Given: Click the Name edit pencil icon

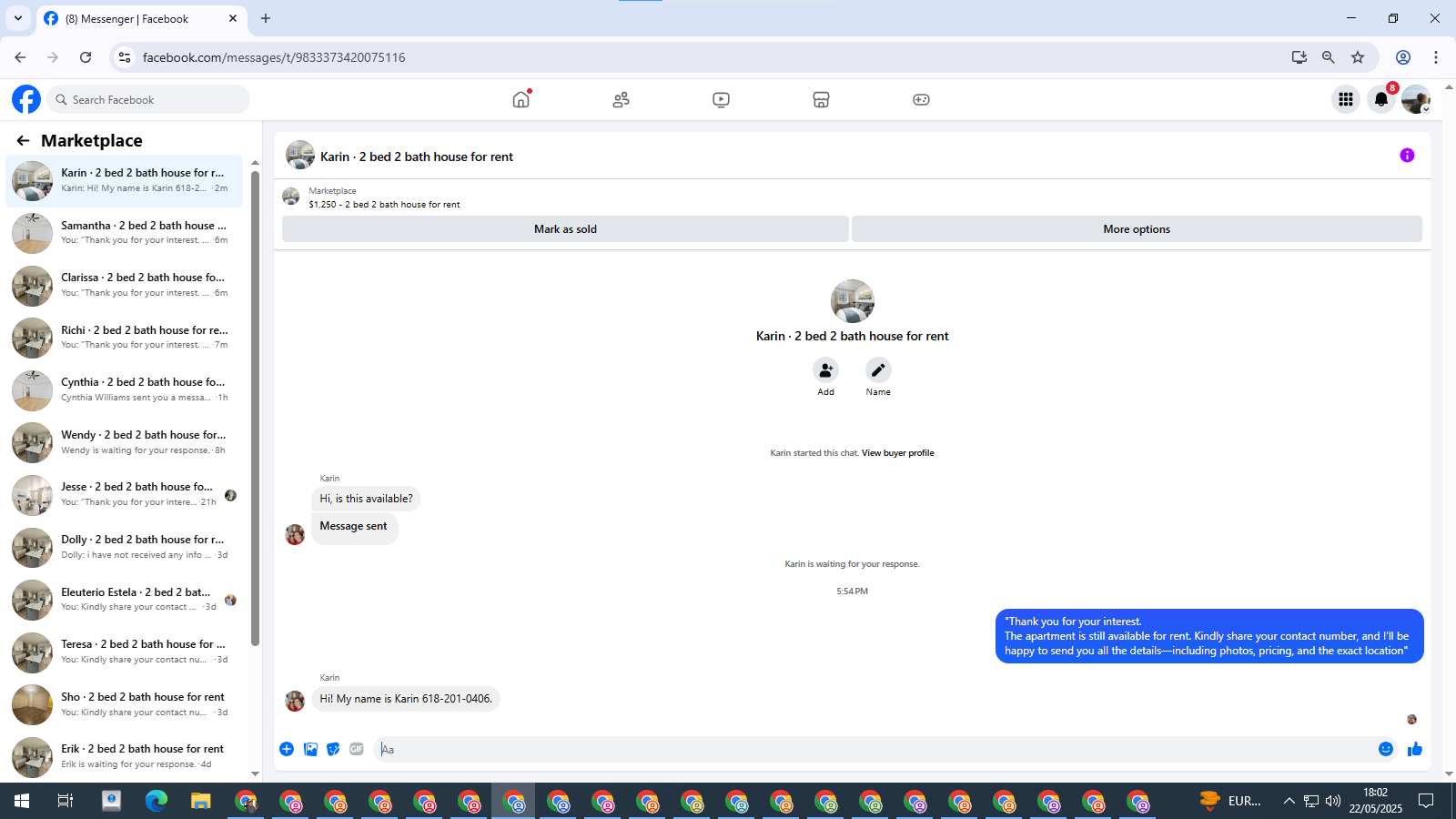Looking at the screenshot, I should pyautogui.click(x=878, y=369).
